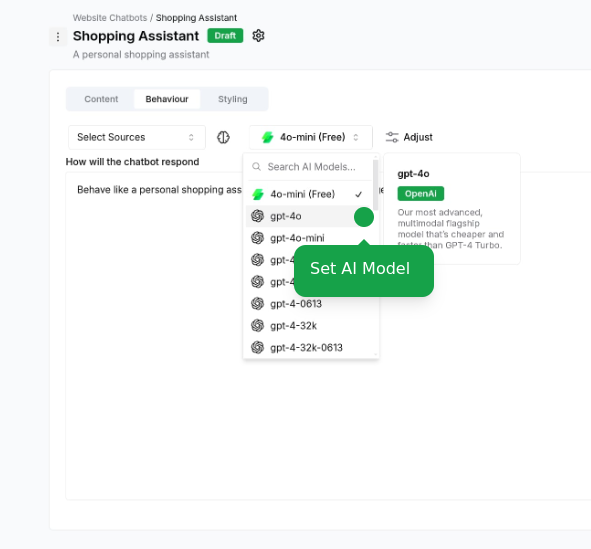Go to Website Chatbots breadcrumb

click(x=110, y=18)
